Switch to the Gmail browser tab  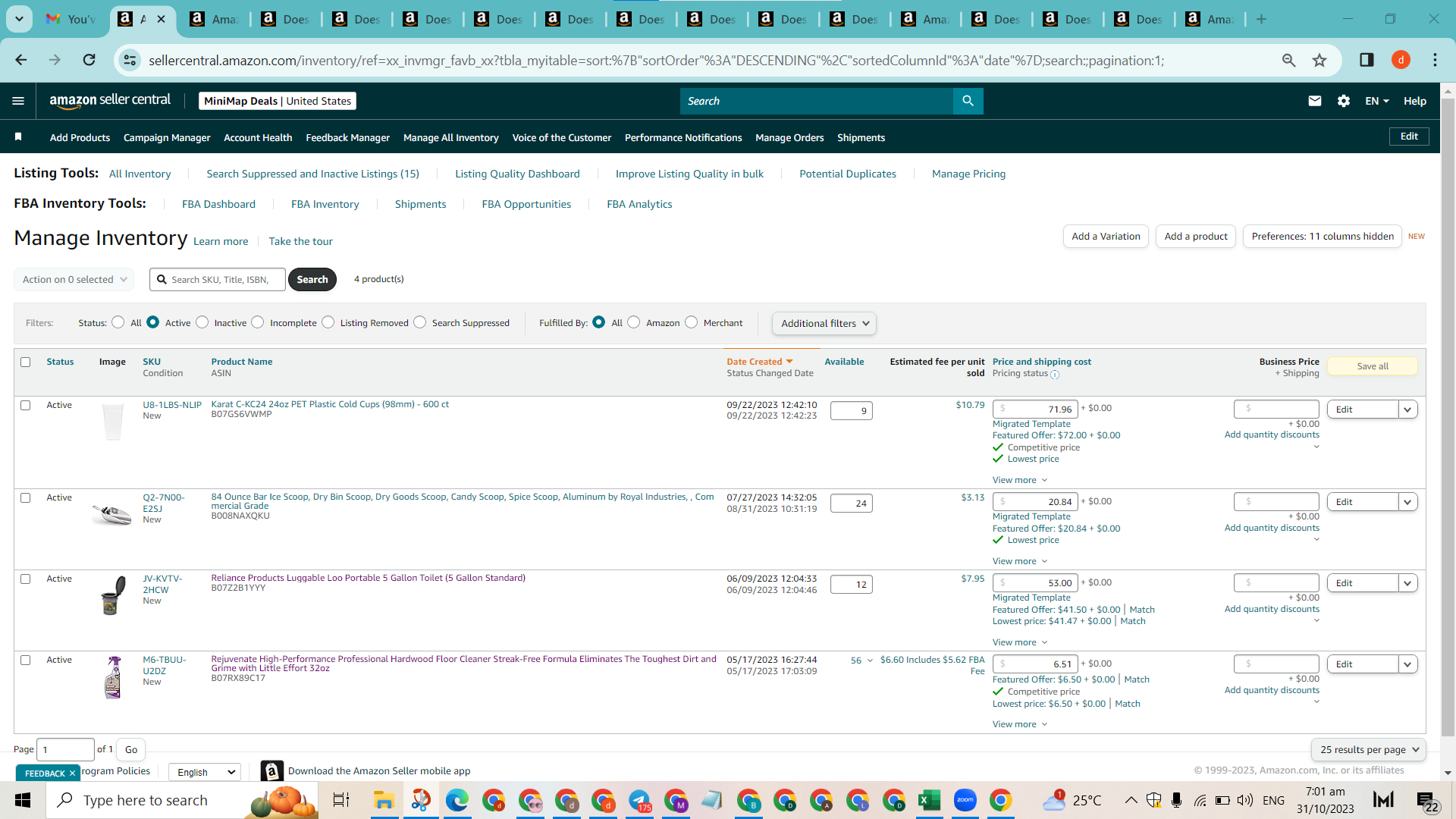point(71,19)
